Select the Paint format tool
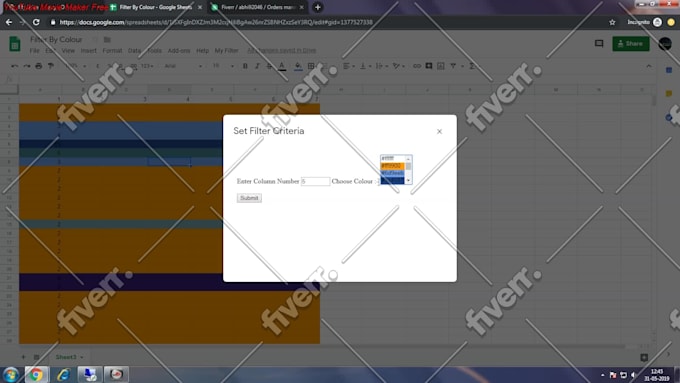This screenshot has width=680, height=383. click(x=51, y=66)
